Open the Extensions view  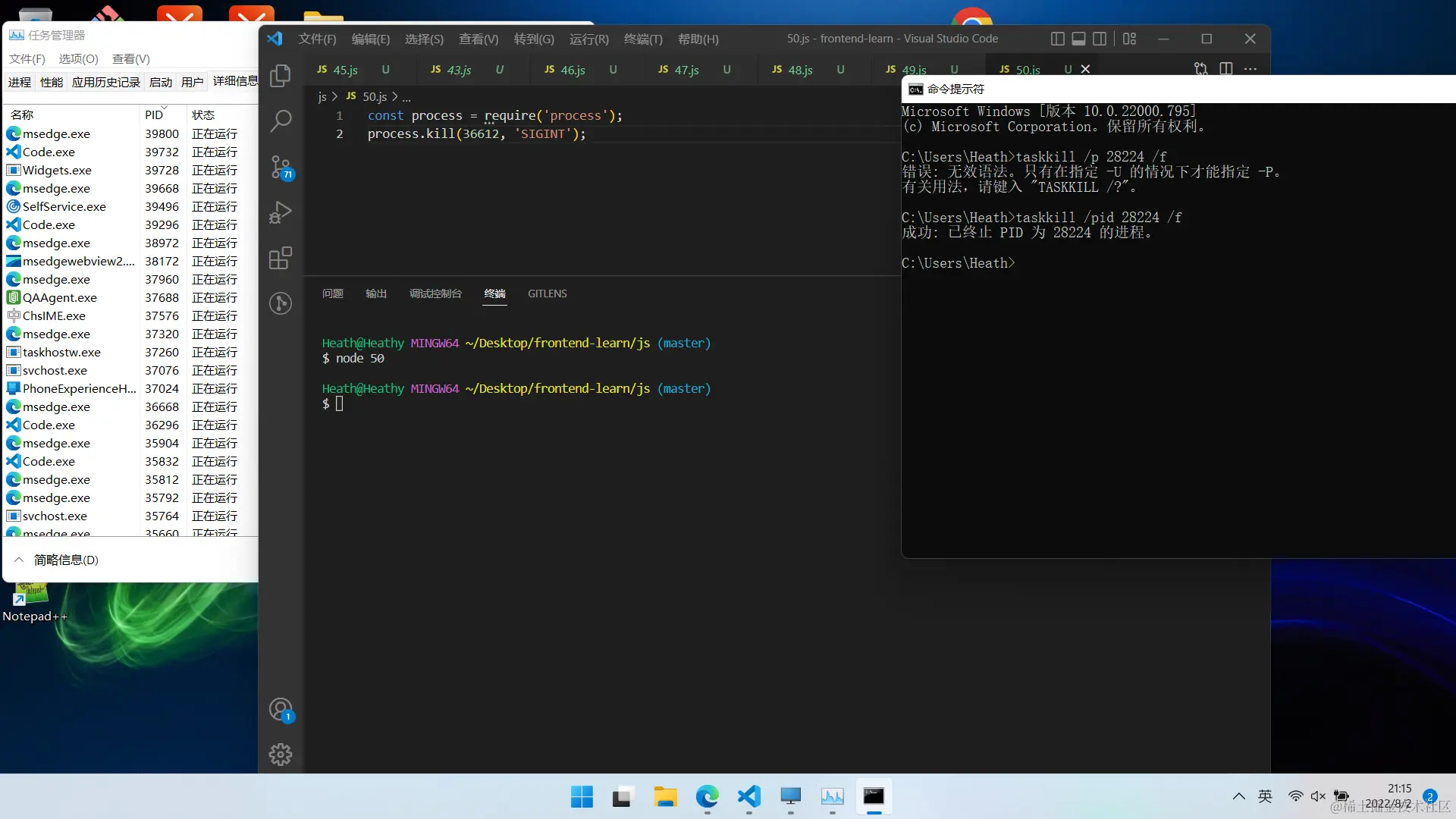coord(281,258)
